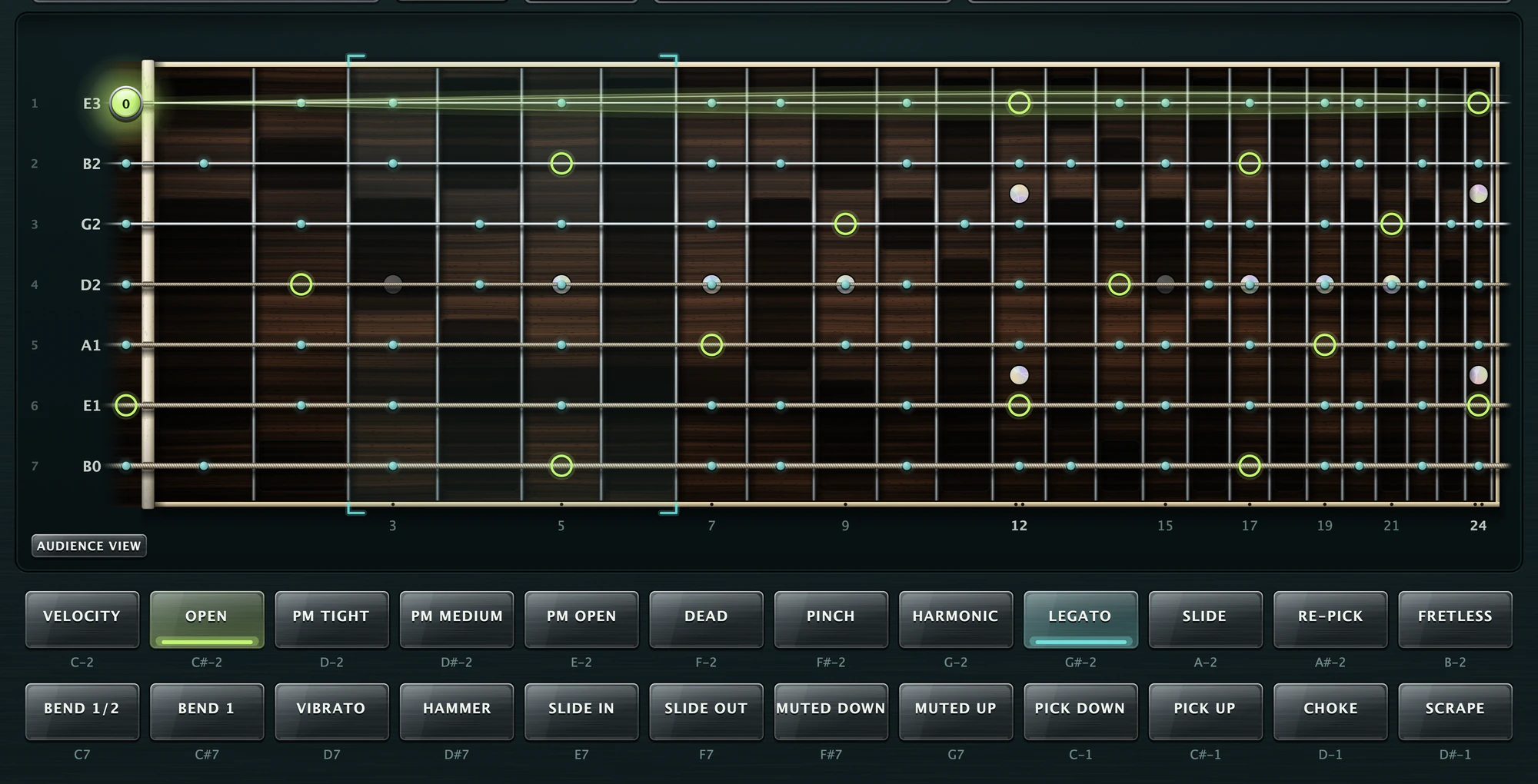Click fret 5 ring on the B2 string
Screen dimensions: 1538x784
(561, 163)
